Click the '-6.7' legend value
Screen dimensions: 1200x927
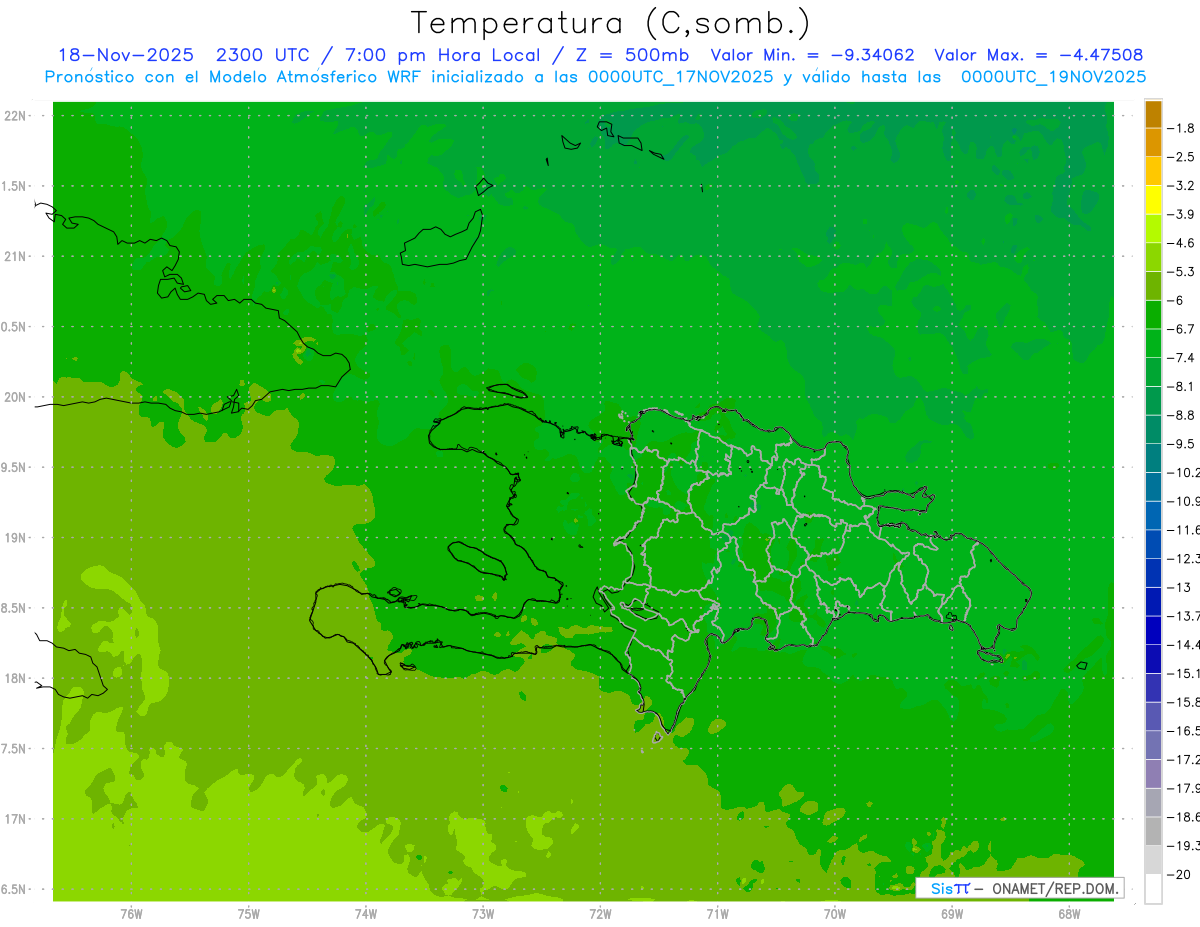point(1182,329)
